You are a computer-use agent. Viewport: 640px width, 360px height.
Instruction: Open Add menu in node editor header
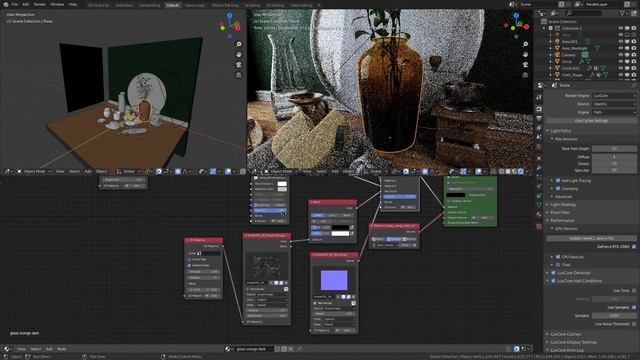[x=49, y=349]
